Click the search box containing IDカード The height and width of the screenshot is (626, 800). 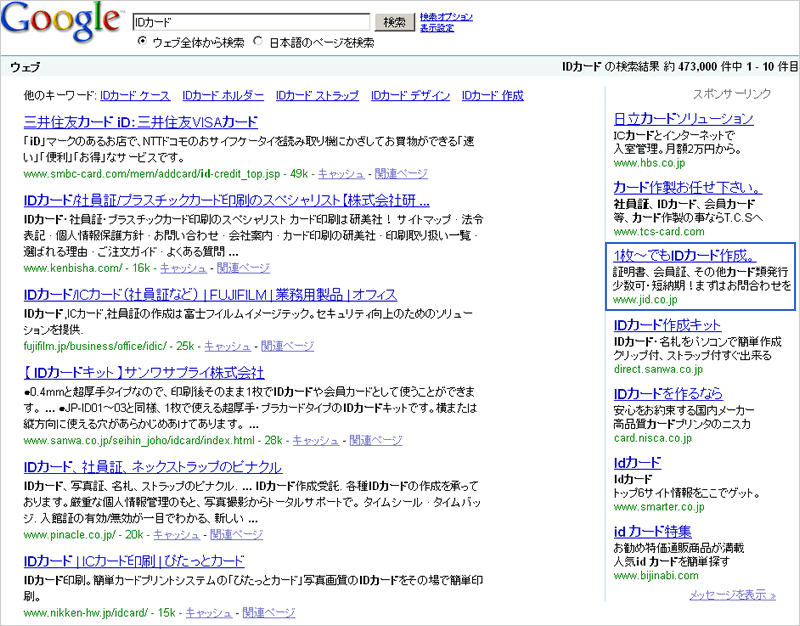pyautogui.click(x=251, y=21)
